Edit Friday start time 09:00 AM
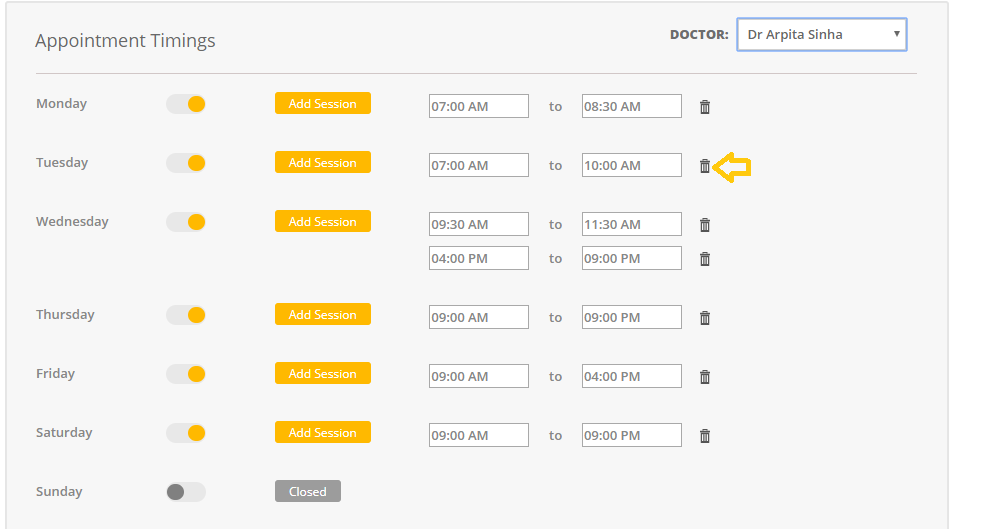Image resolution: width=994 pixels, height=529 pixels. [x=479, y=376]
